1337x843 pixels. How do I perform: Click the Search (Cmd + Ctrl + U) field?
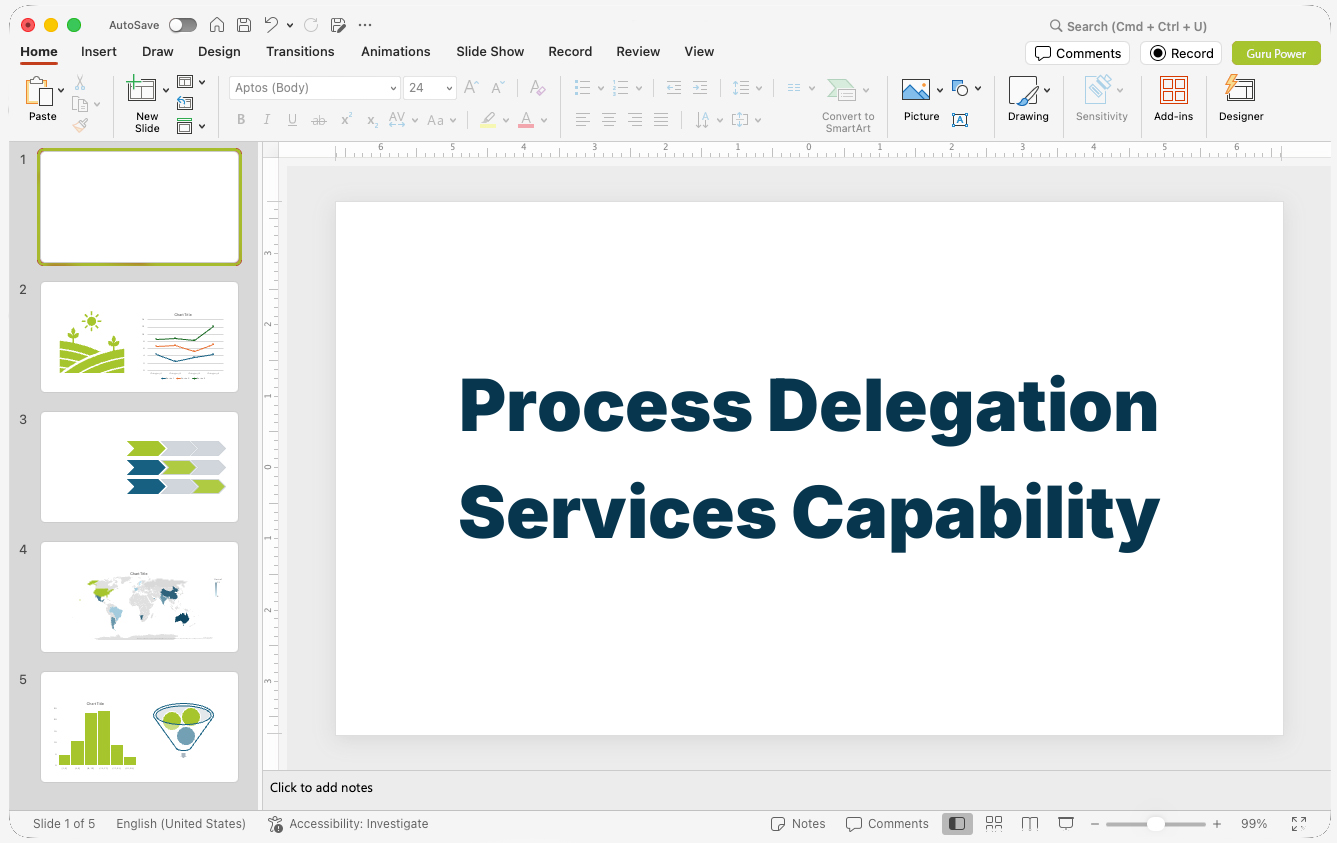click(x=1128, y=26)
